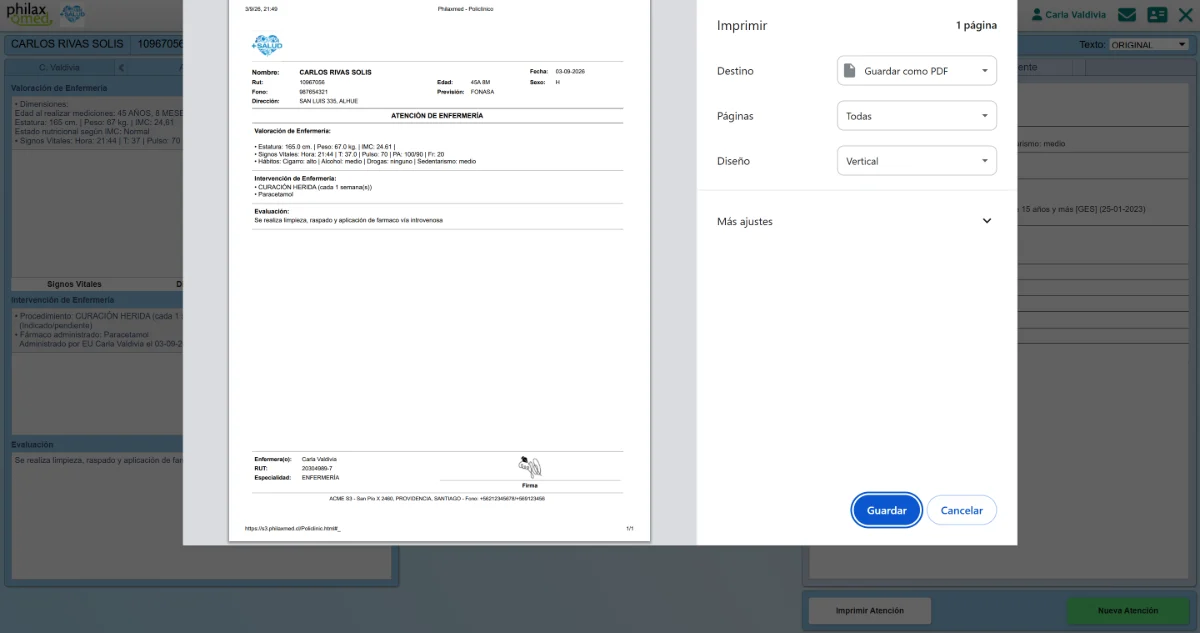This screenshot has width=1200, height=633.
Task: Open the Páginas 'Todas' dropdown
Action: [916, 116]
